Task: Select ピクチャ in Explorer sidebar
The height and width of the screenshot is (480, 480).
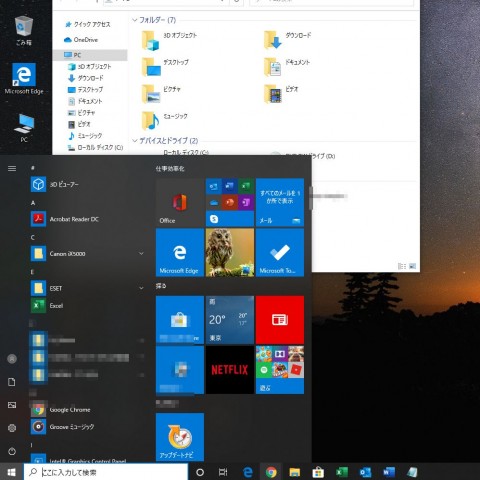Action: (81, 113)
